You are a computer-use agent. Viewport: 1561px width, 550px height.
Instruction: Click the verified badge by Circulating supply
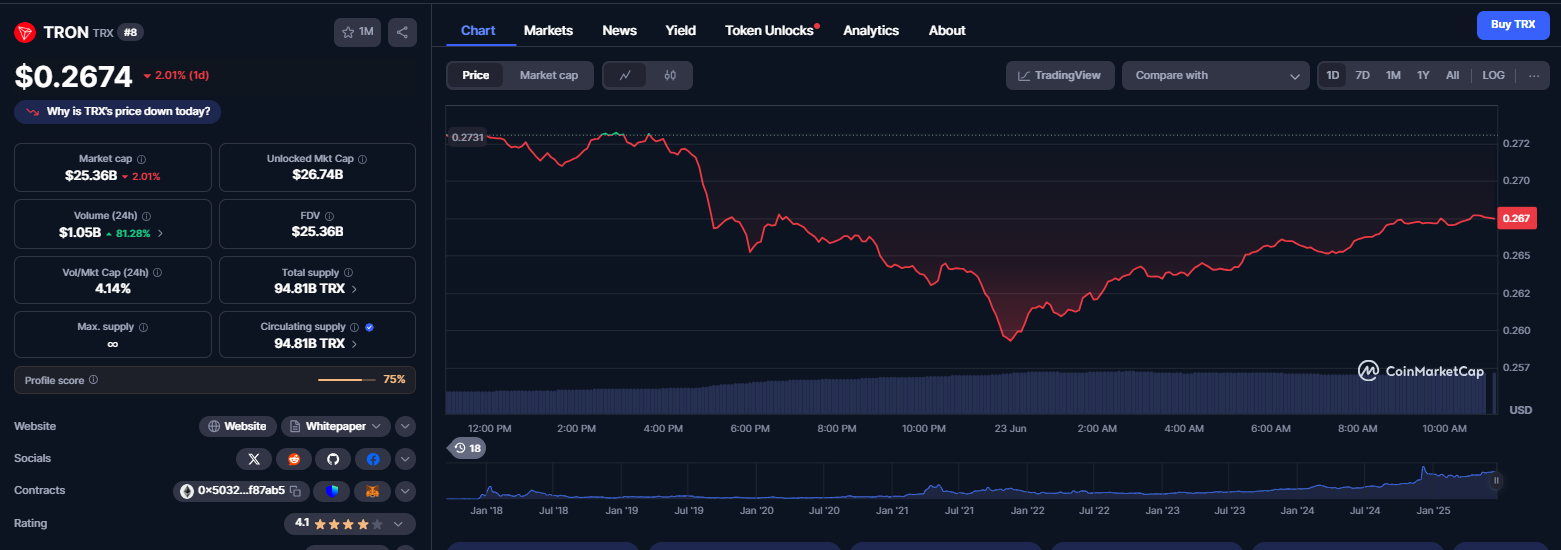tap(369, 327)
